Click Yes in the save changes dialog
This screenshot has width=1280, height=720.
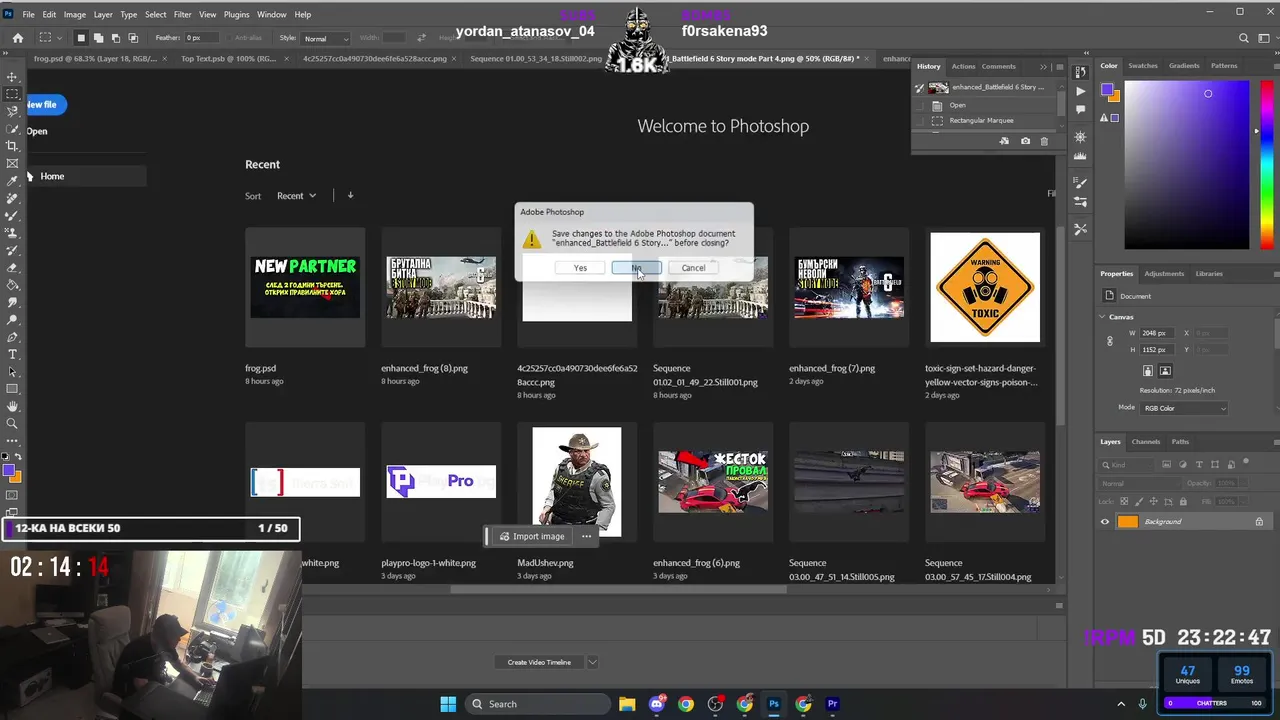[580, 268]
